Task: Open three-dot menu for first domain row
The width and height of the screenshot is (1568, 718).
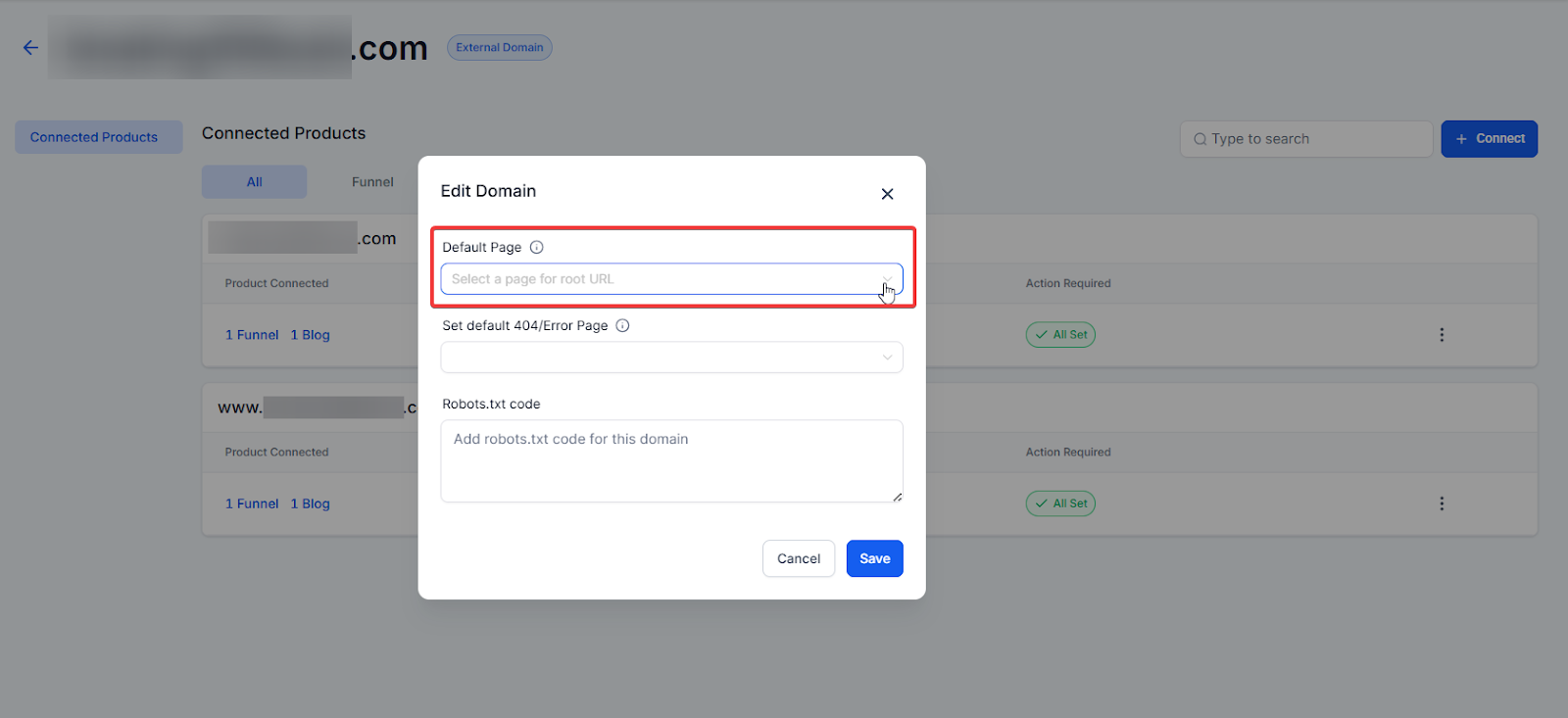Action: click(x=1441, y=335)
